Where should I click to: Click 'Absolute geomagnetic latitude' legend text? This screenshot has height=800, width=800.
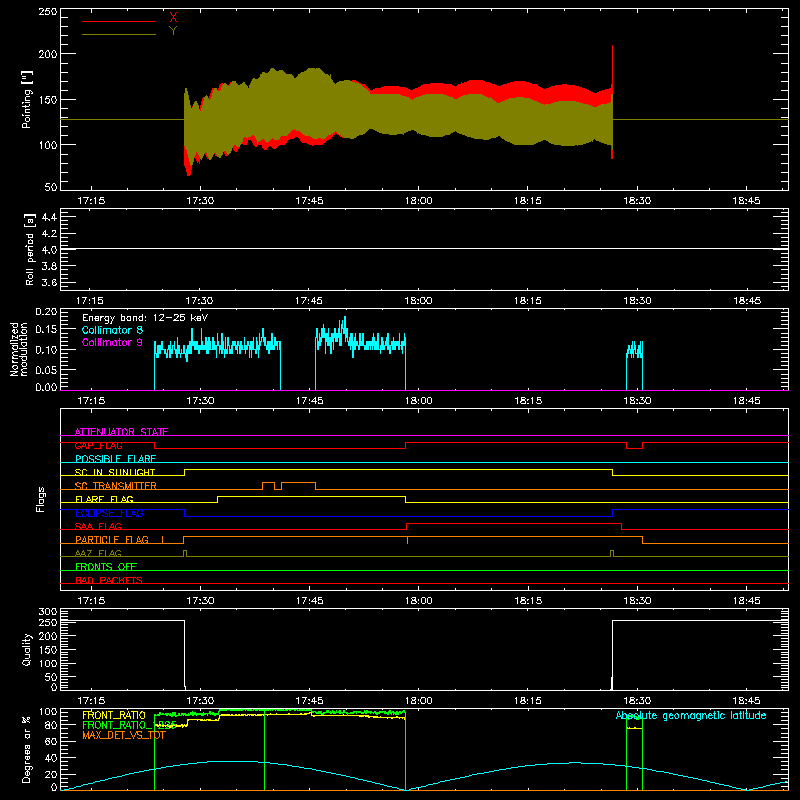(691, 716)
